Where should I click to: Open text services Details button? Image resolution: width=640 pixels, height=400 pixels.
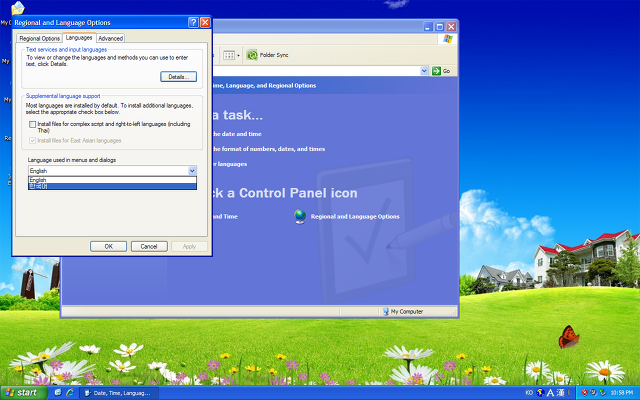pyautogui.click(x=178, y=77)
